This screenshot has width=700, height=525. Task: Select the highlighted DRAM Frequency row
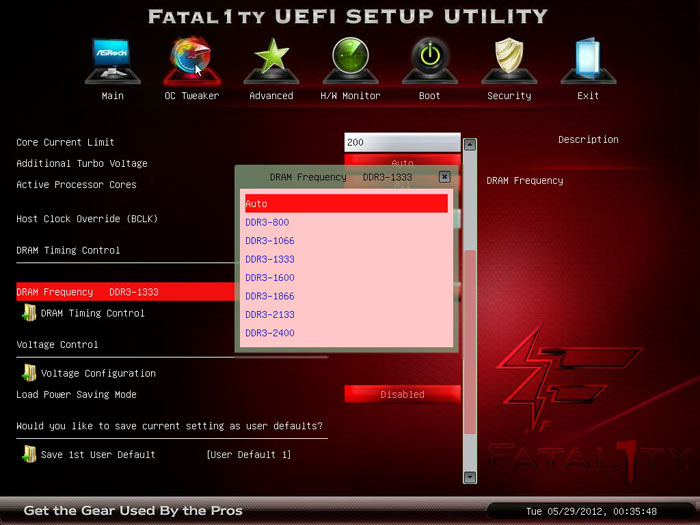pyautogui.click(x=125, y=292)
